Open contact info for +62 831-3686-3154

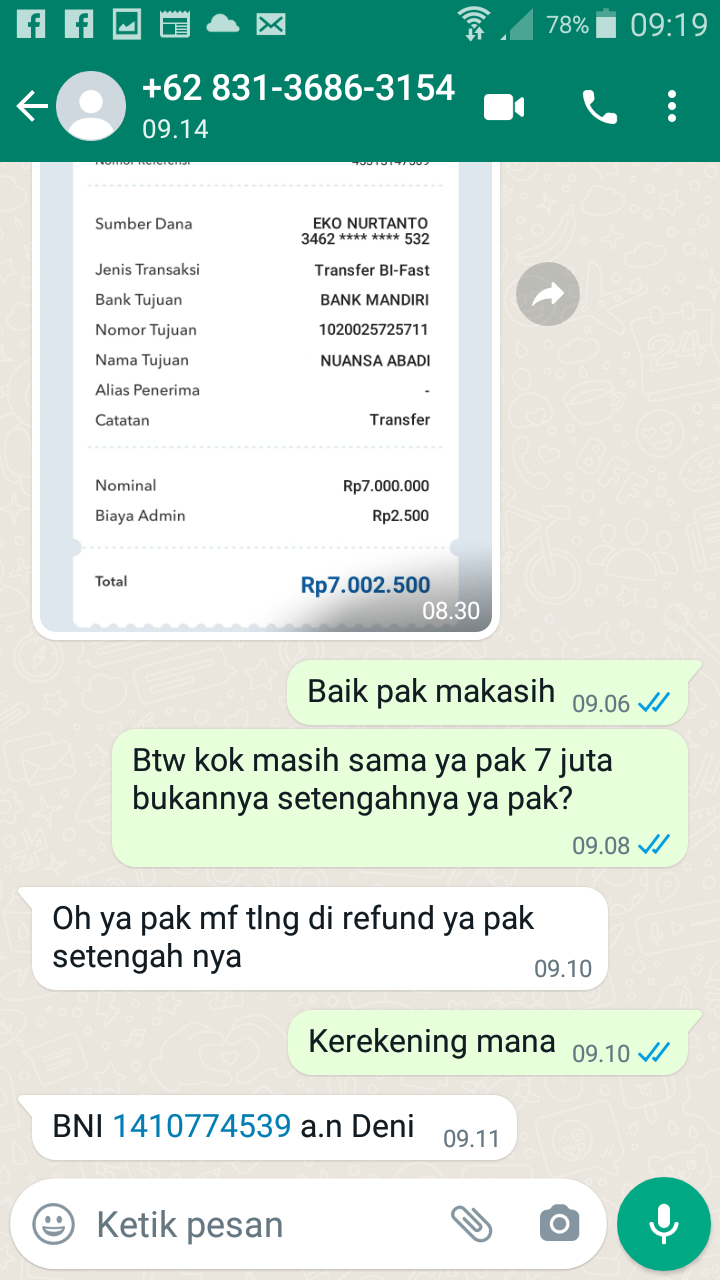click(298, 104)
